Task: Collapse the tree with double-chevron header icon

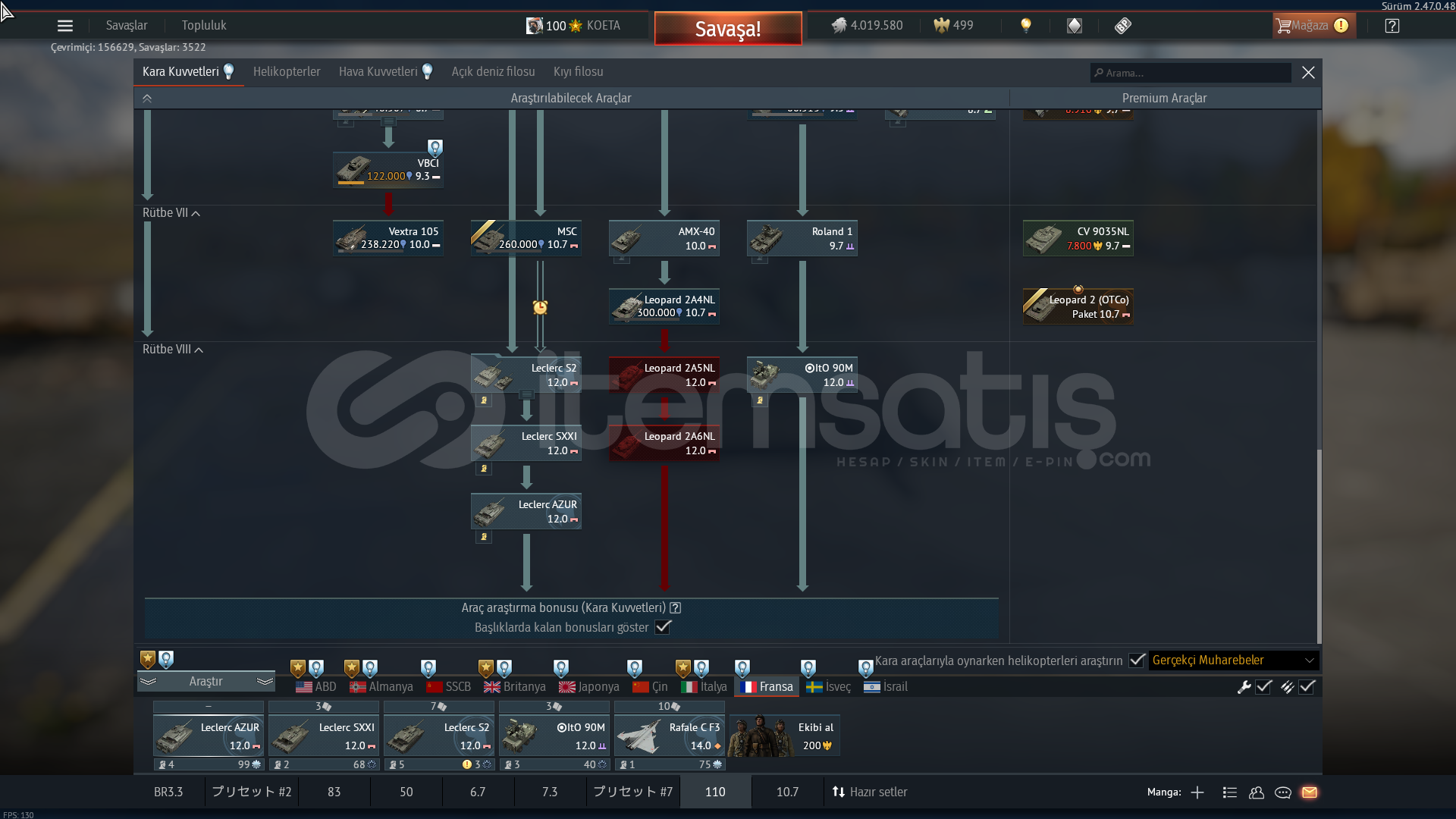Action: point(147,99)
